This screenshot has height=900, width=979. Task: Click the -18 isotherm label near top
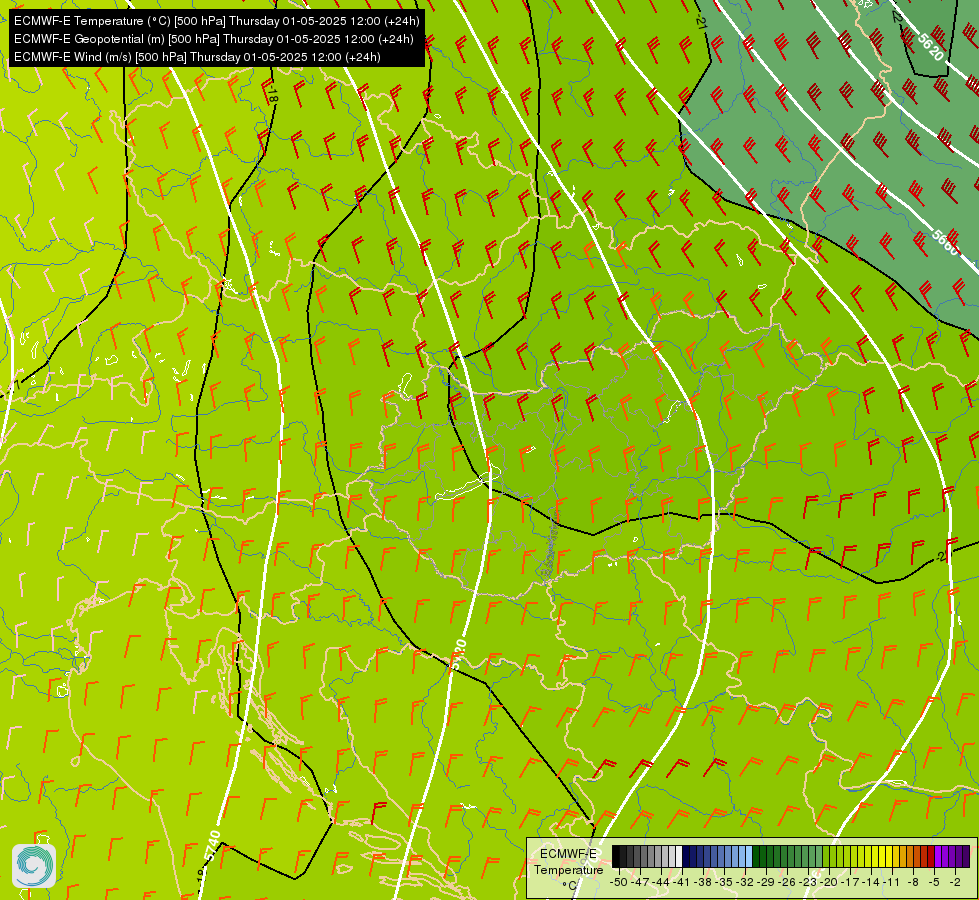(272, 94)
